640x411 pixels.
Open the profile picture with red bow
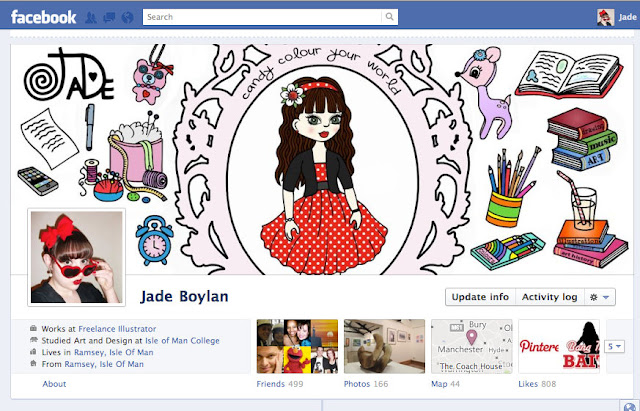coord(76,257)
